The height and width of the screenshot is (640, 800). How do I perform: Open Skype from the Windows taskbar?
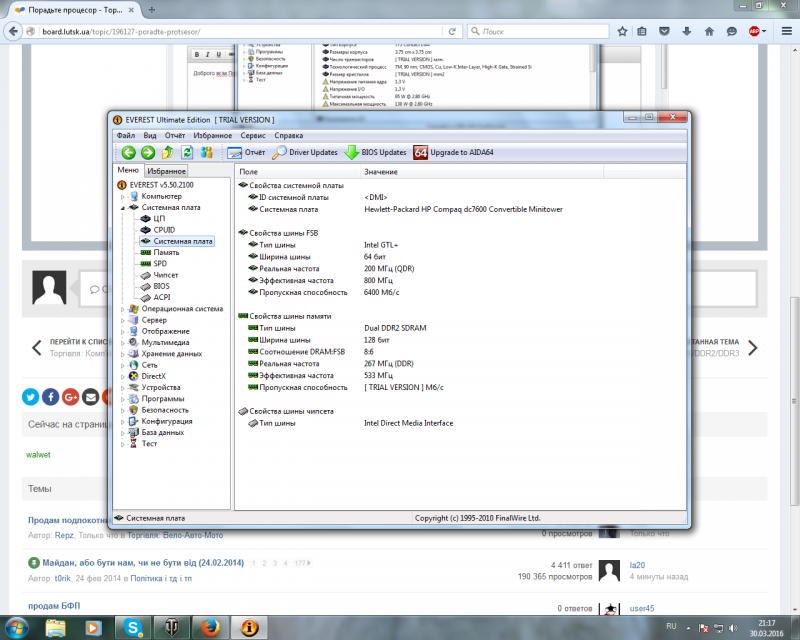pos(133,627)
